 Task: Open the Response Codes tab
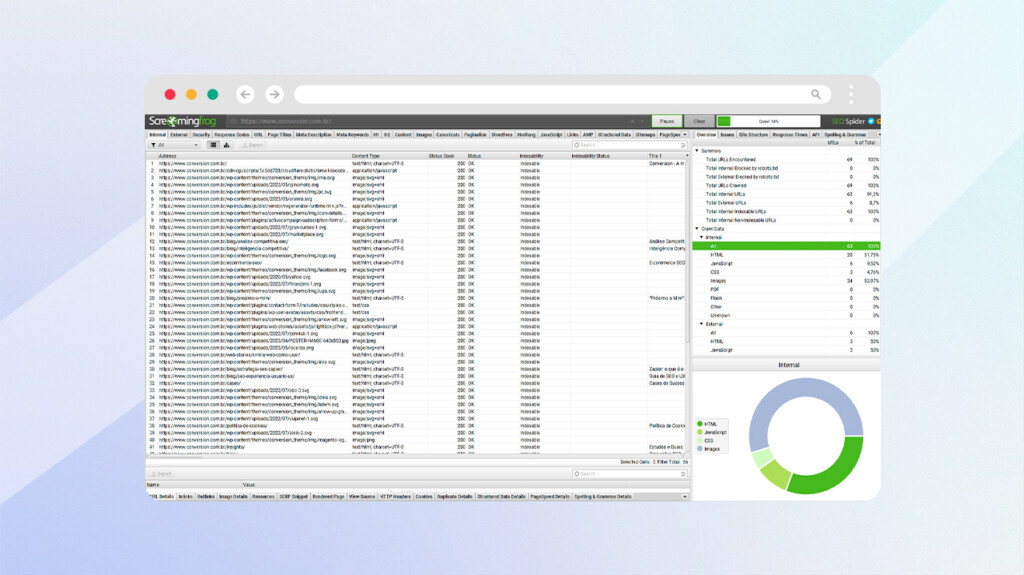tap(232, 135)
